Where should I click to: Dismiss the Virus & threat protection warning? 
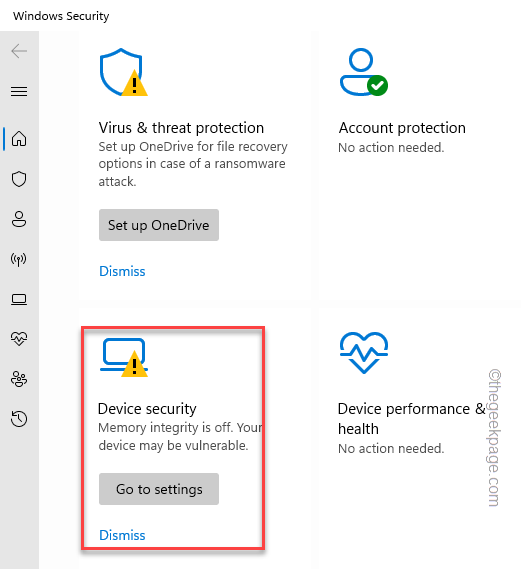click(x=122, y=271)
